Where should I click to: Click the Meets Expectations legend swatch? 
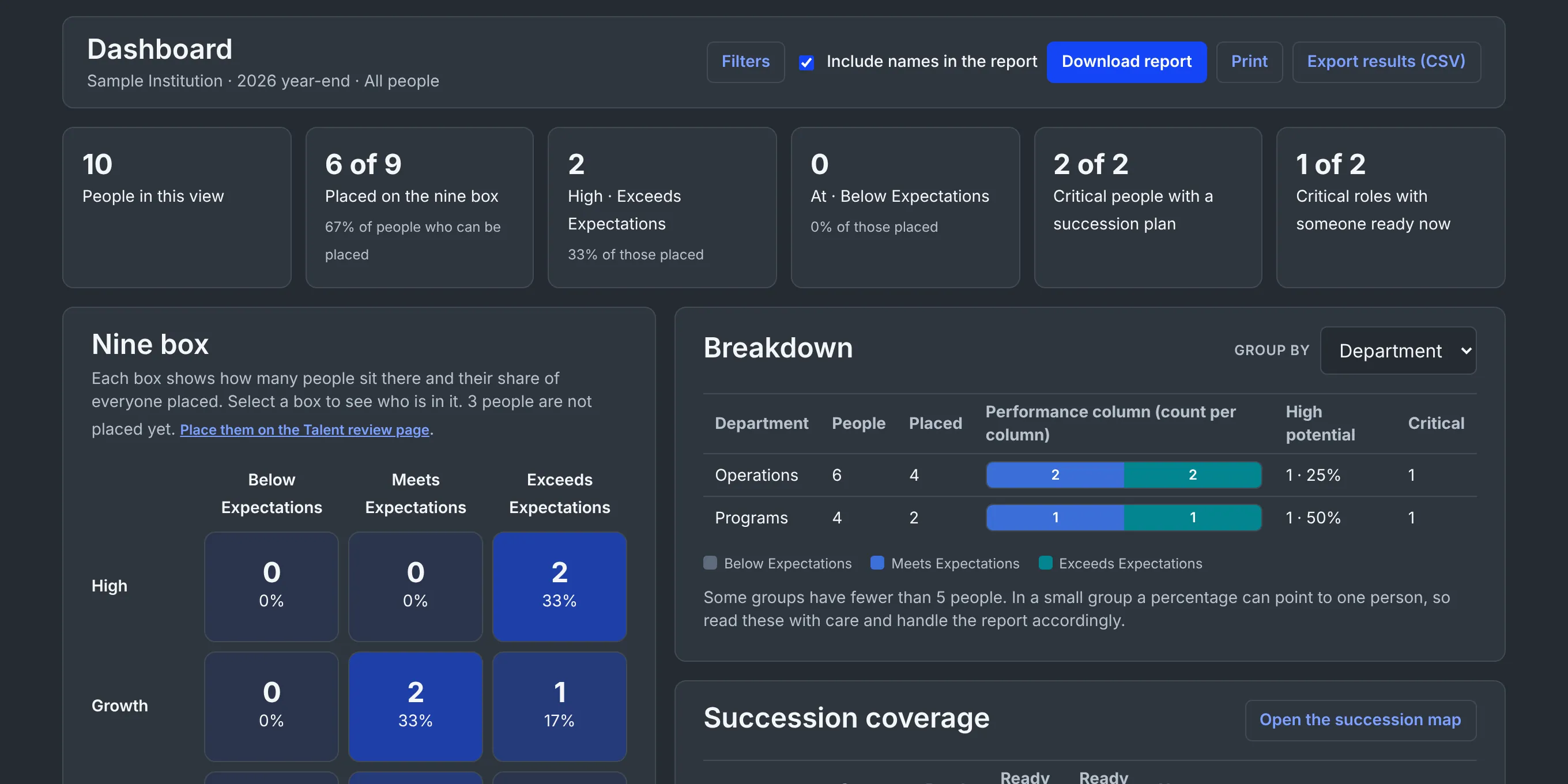[877, 563]
